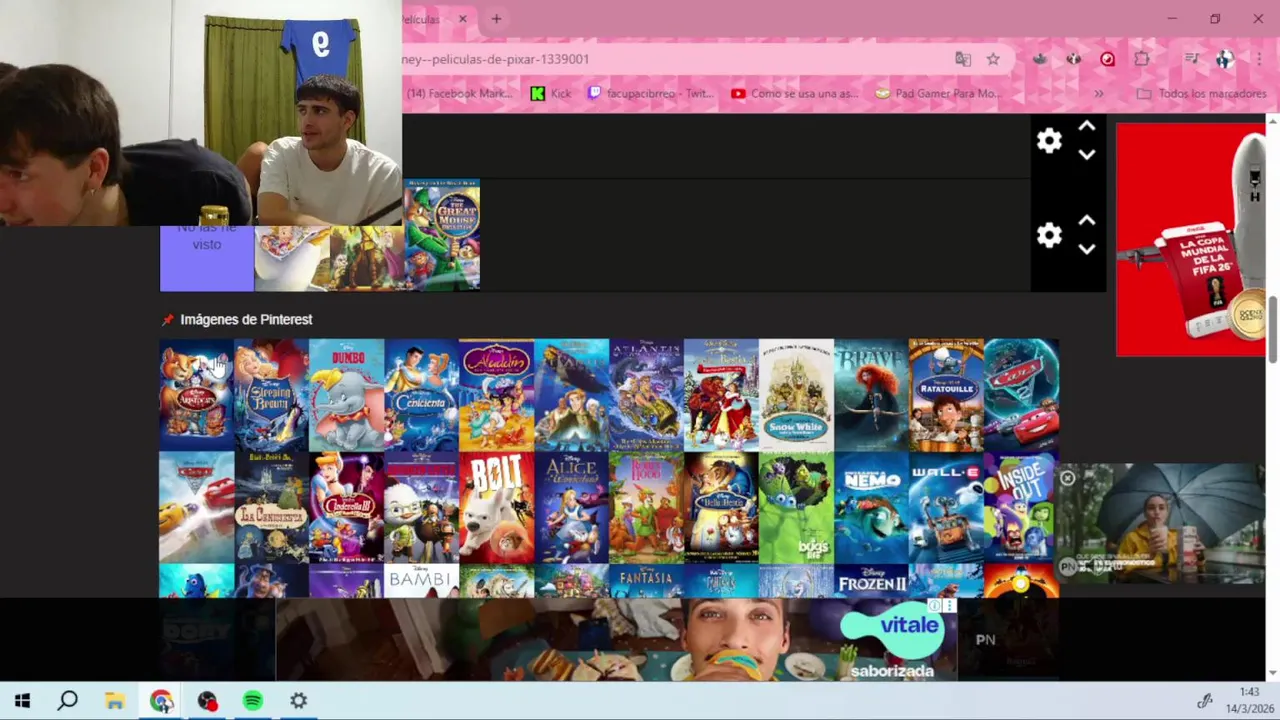Close the floating umbrella video ad

coord(1067,478)
